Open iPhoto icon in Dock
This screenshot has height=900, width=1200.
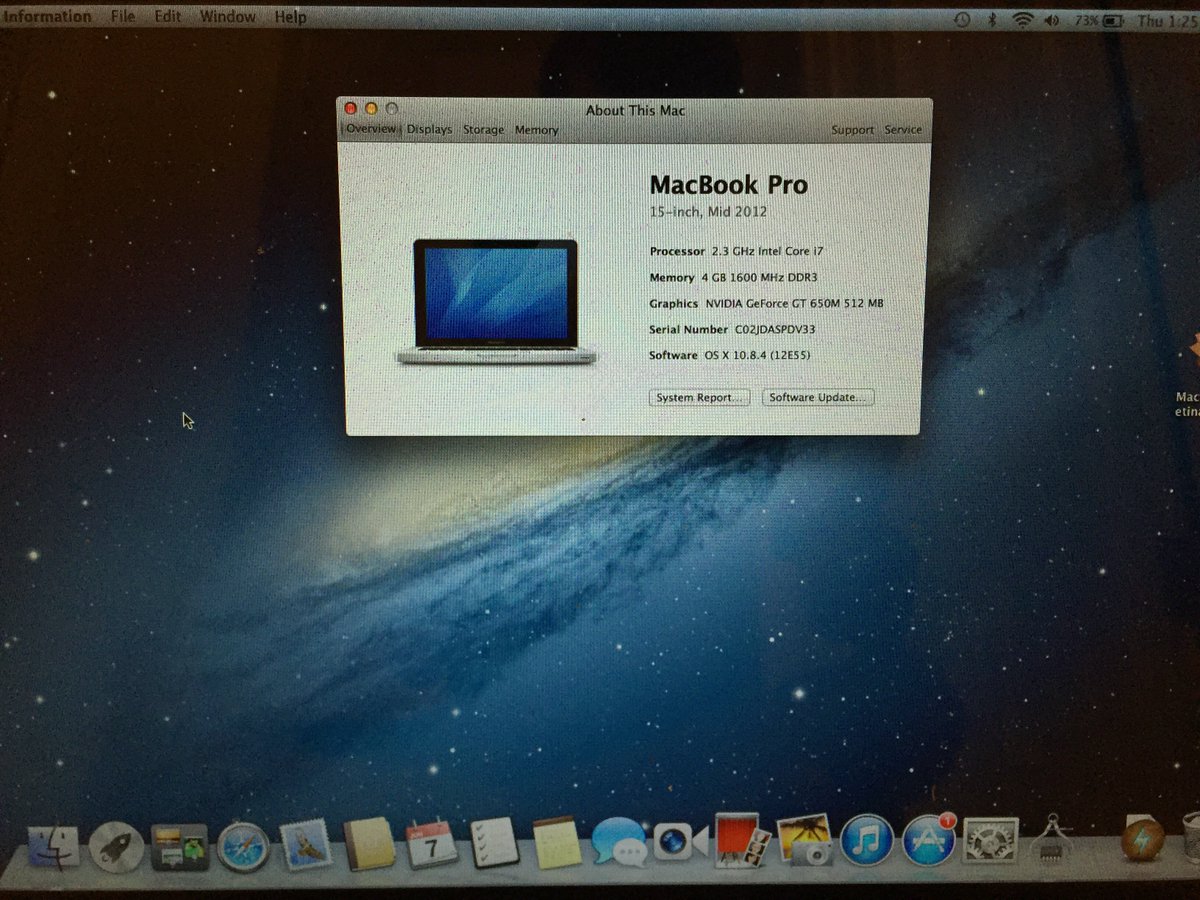(x=804, y=839)
